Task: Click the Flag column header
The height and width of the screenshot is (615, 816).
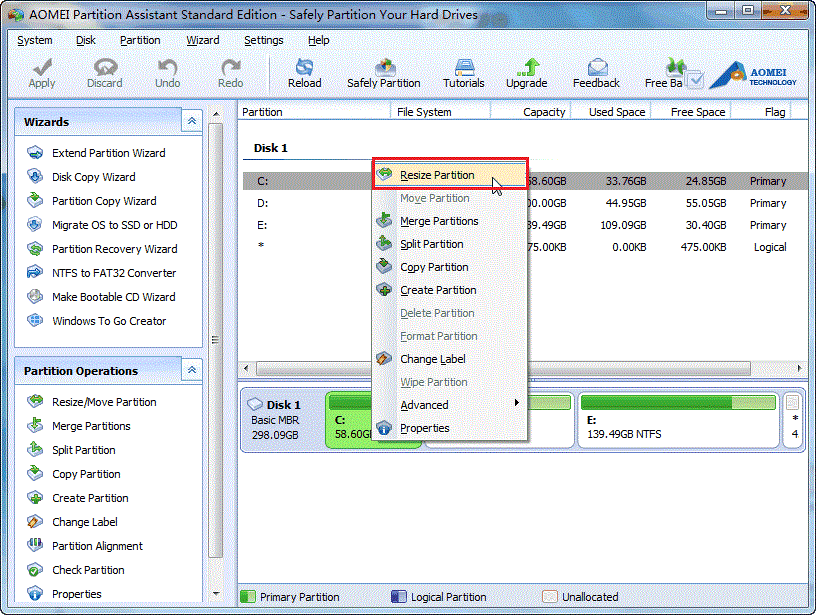Action: (x=761, y=112)
